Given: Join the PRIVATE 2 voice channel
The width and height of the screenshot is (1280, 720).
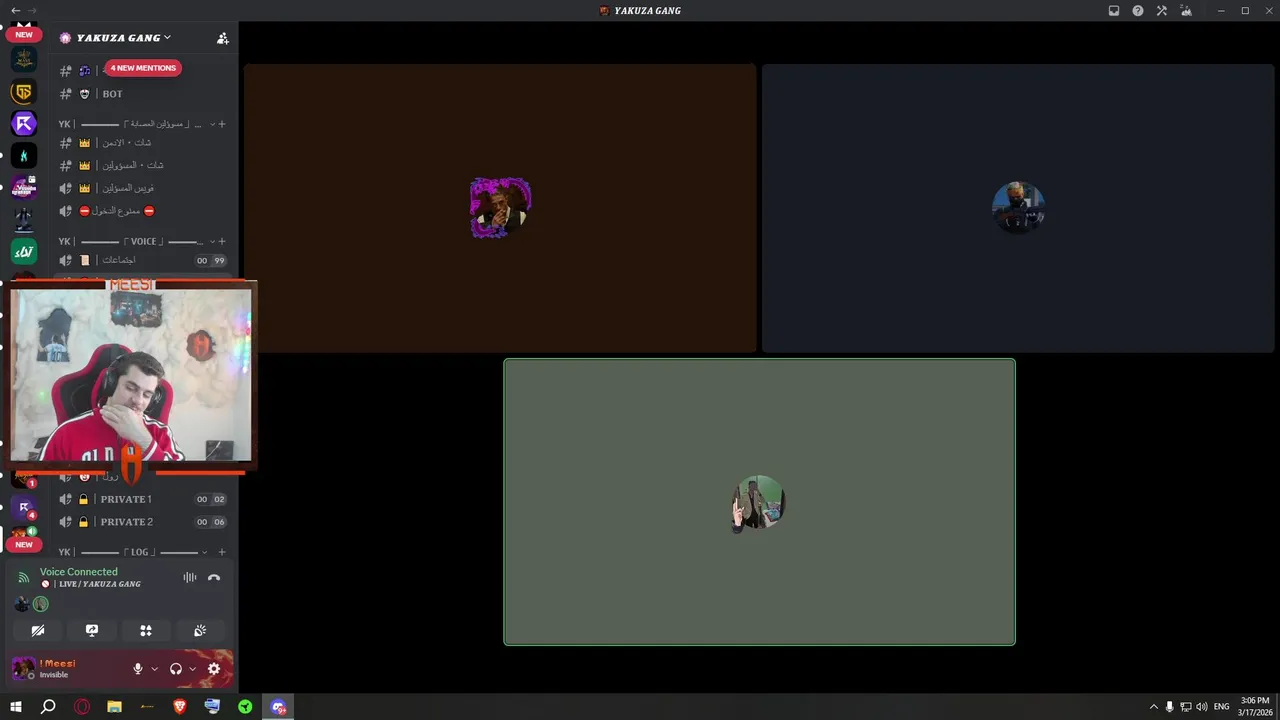Looking at the screenshot, I should (x=144, y=522).
